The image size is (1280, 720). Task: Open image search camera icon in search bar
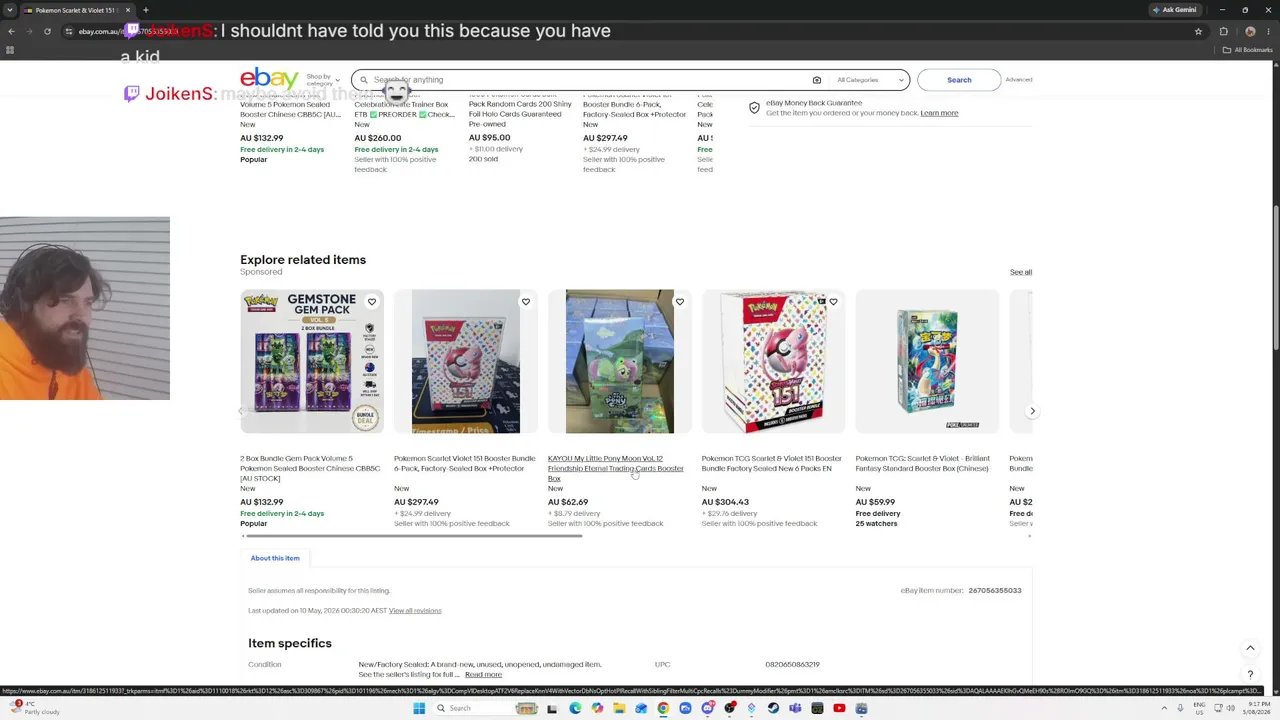coord(817,80)
